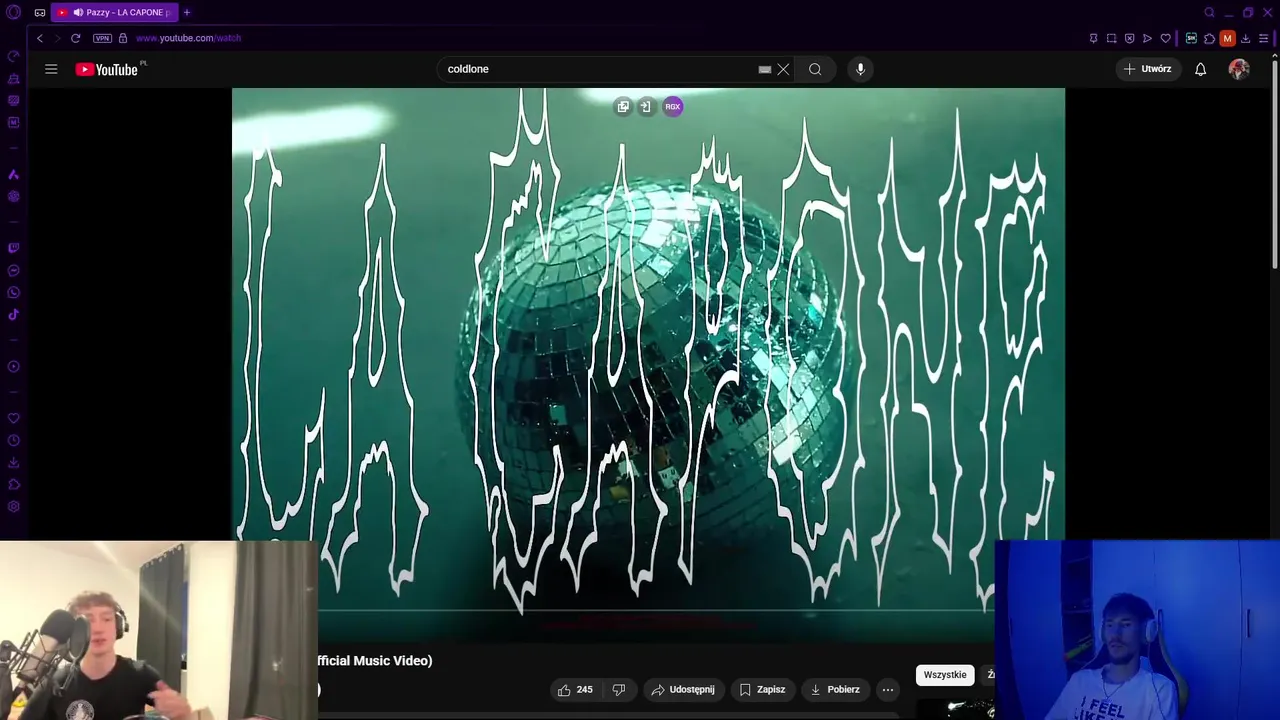Image resolution: width=1280 pixels, height=720 pixels.
Task: Select the Wszystkie filter chip
Action: point(945,675)
